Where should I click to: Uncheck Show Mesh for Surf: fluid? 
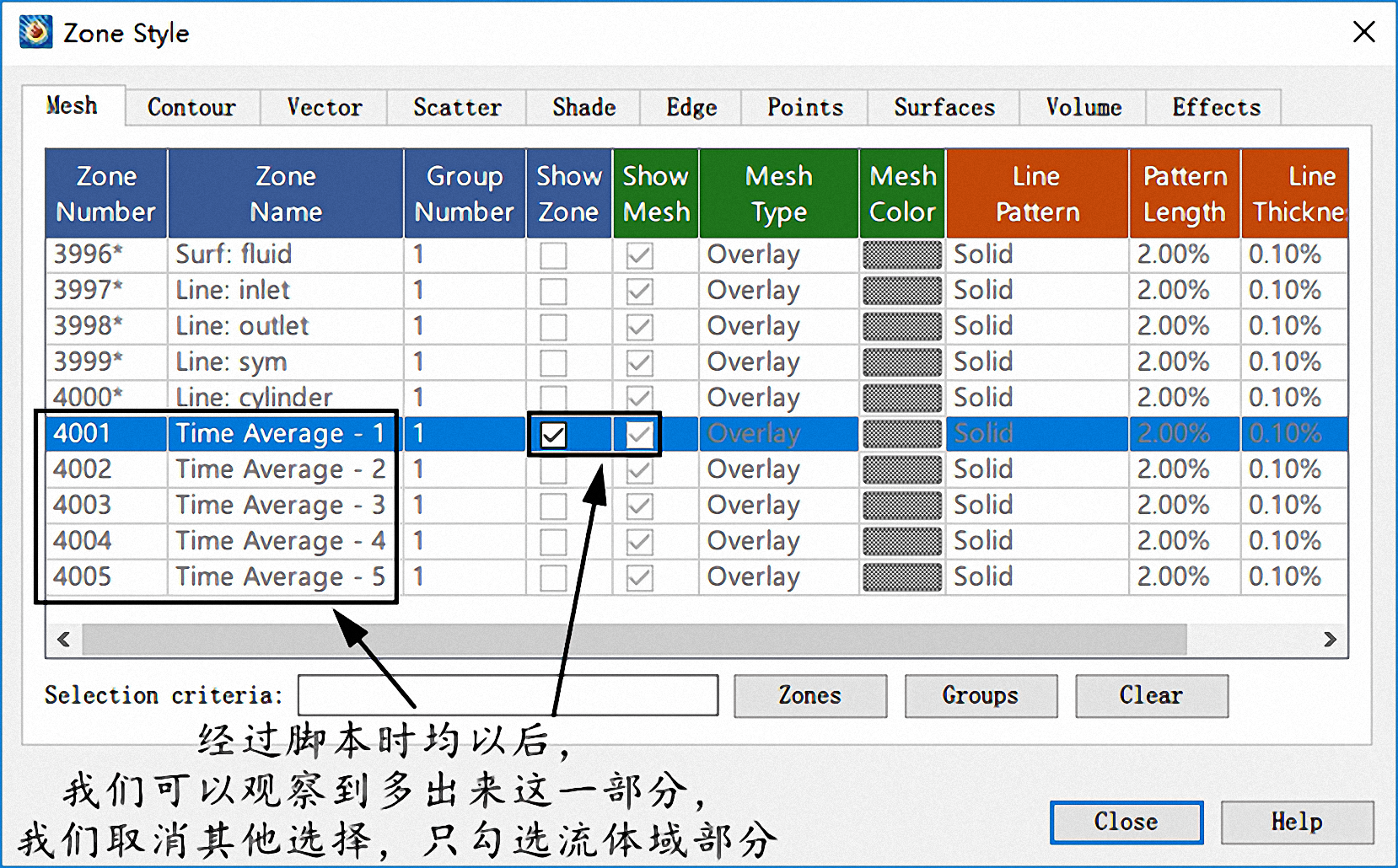click(638, 255)
